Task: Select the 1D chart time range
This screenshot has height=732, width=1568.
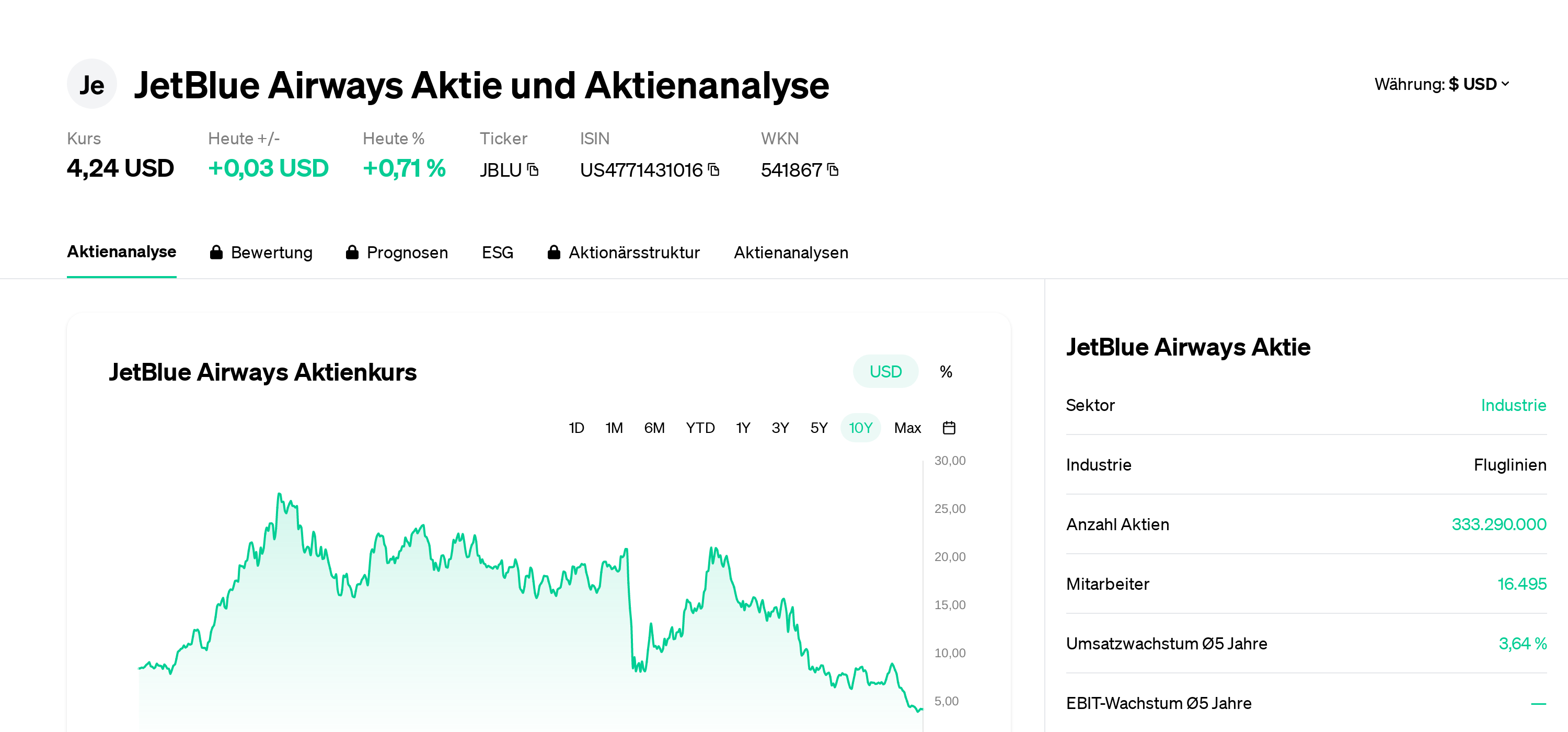Action: (576, 428)
